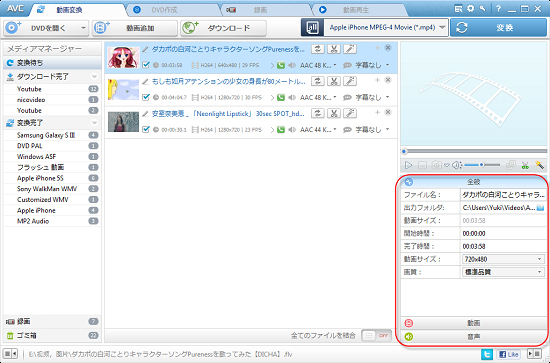Click the 動画追加 button
The width and height of the screenshot is (550, 363).
pos(135,28)
